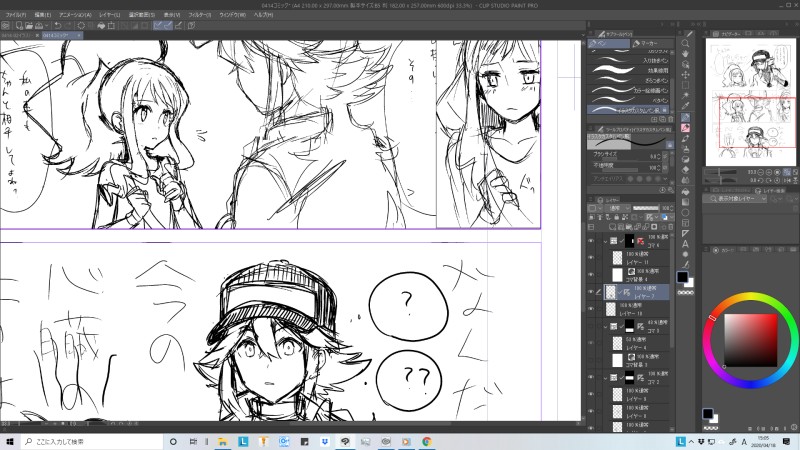Select the Move layer tool

point(685,75)
